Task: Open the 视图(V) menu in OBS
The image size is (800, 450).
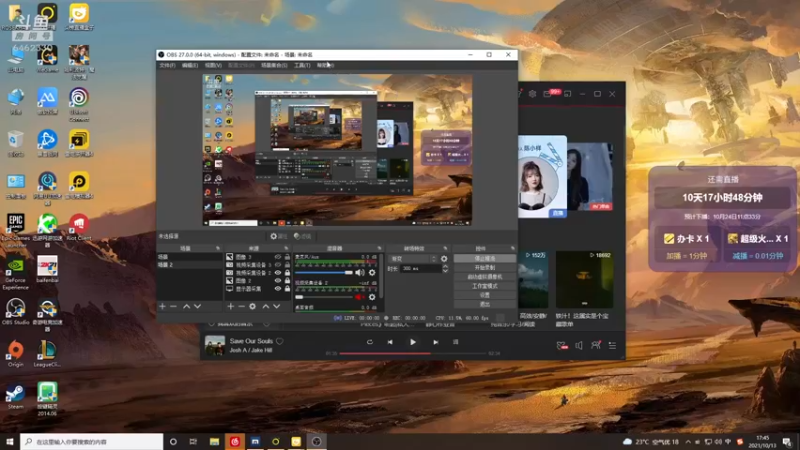Action: (x=213, y=65)
